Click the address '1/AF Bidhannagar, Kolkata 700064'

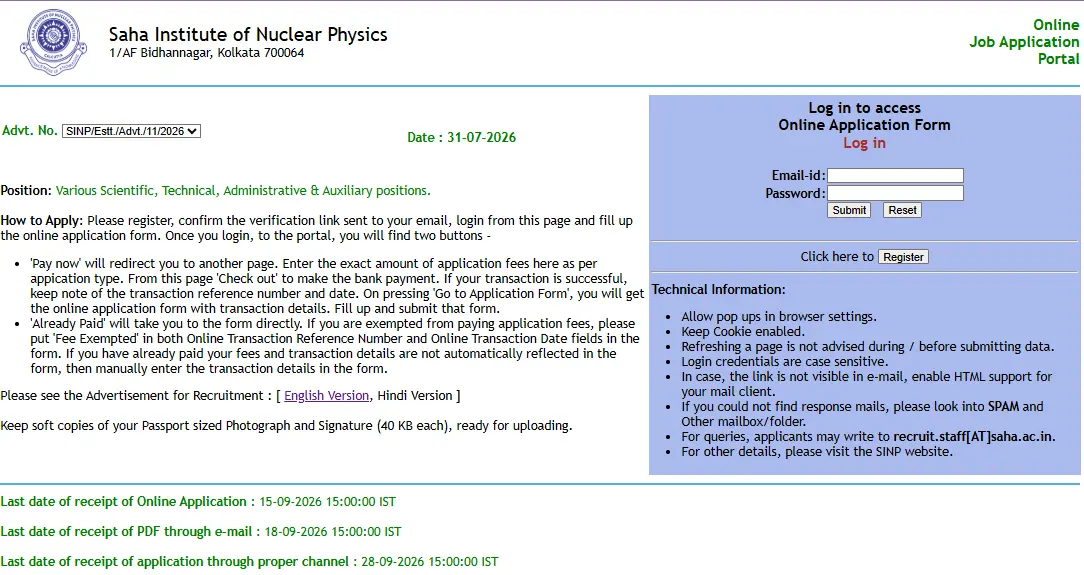207,53
